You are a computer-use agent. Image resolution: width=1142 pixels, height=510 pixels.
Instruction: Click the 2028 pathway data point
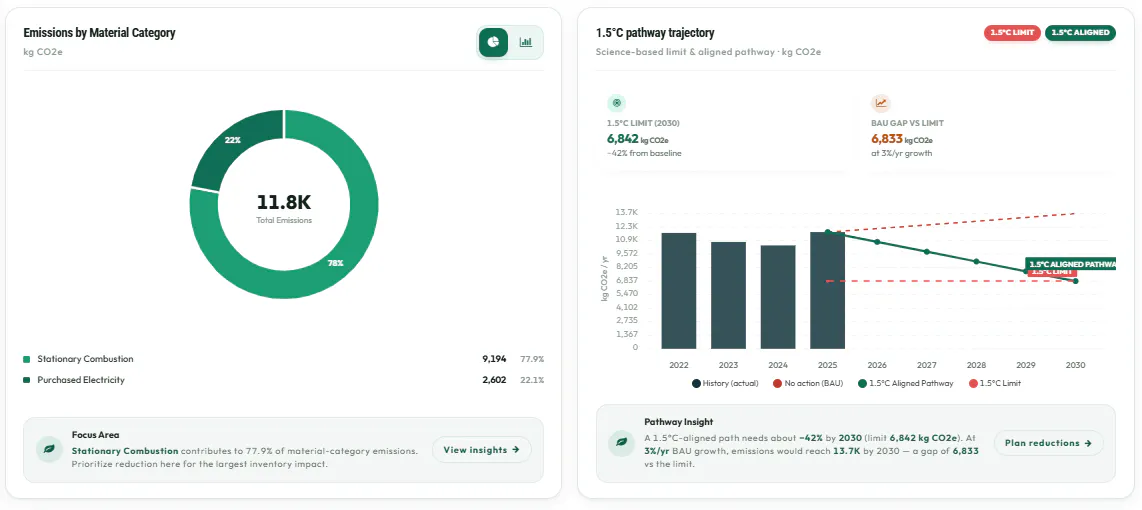click(x=976, y=262)
